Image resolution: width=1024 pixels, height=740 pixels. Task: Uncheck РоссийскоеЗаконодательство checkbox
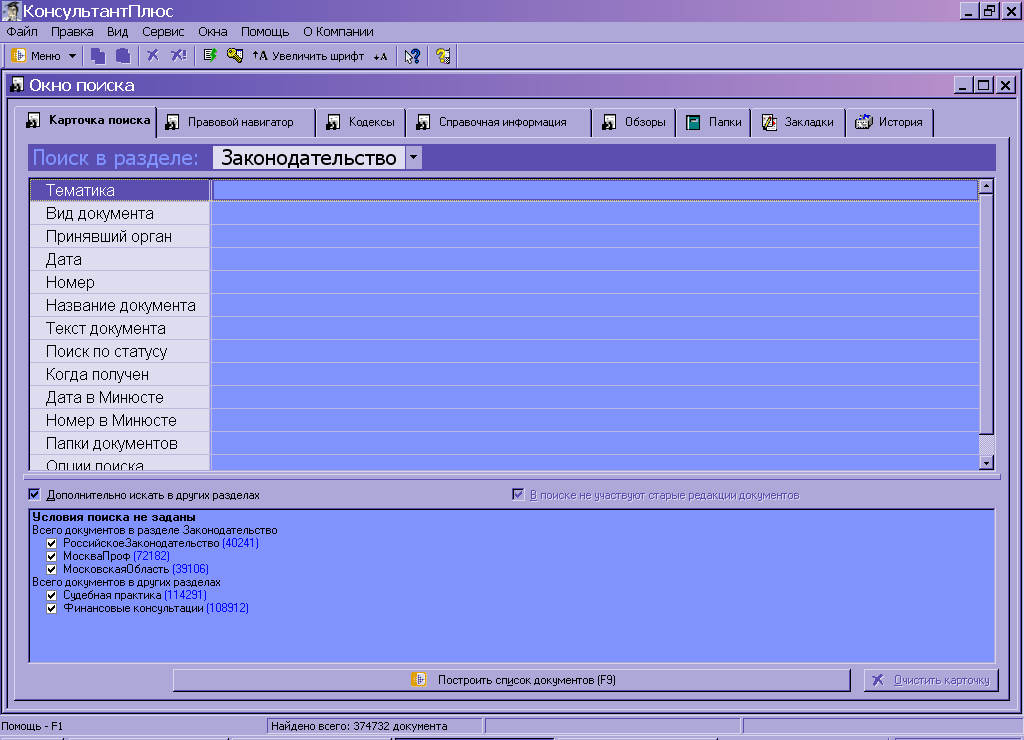pyautogui.click(x=52, y=543)
